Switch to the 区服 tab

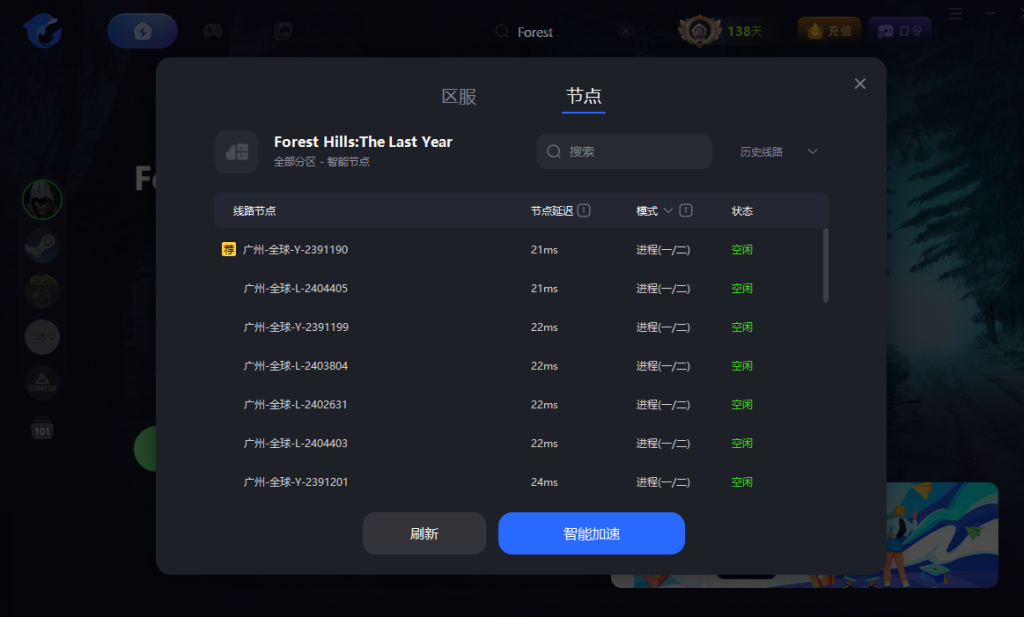[x=459, y=97]
